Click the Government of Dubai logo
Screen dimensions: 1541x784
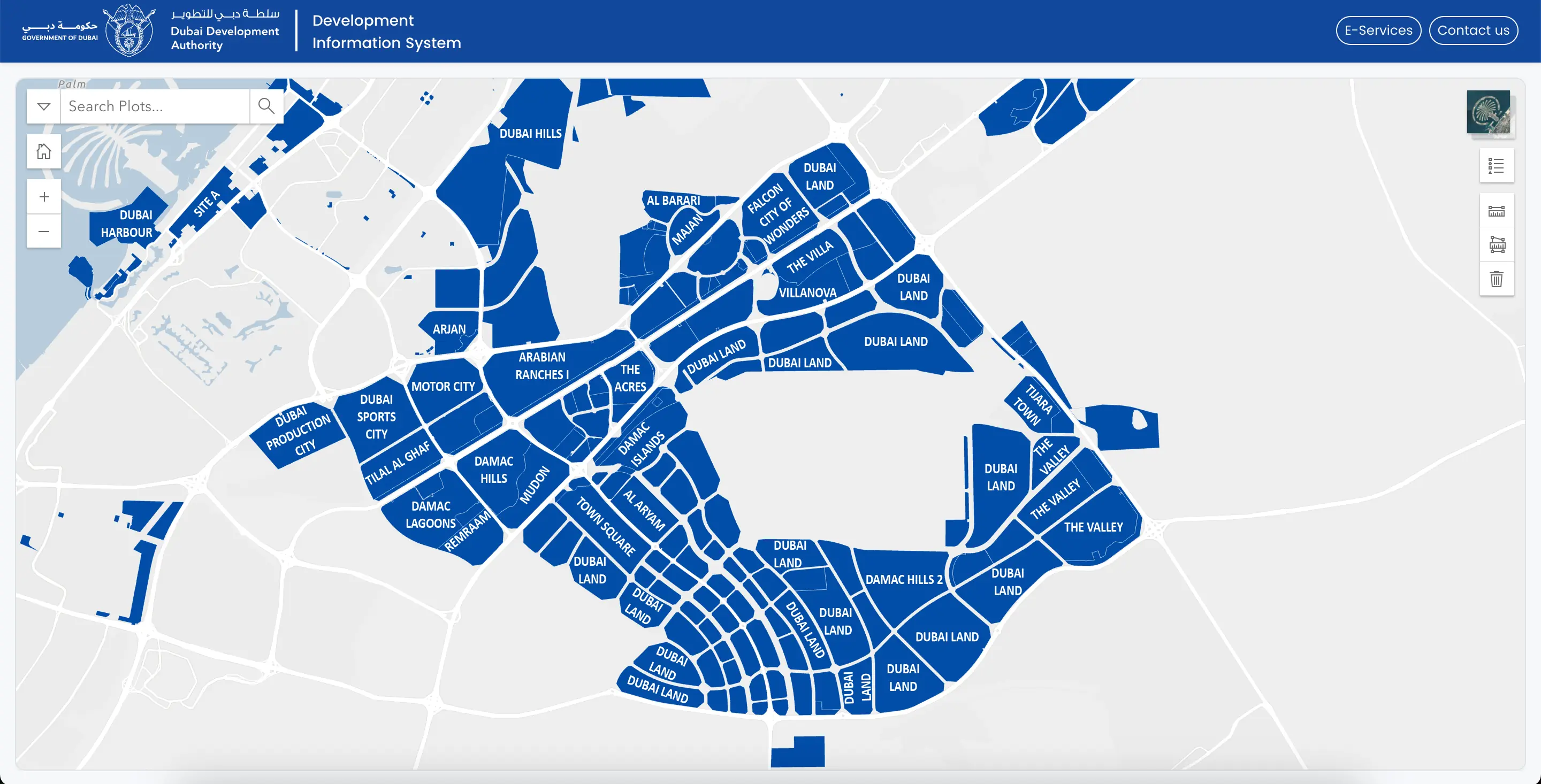60,31
